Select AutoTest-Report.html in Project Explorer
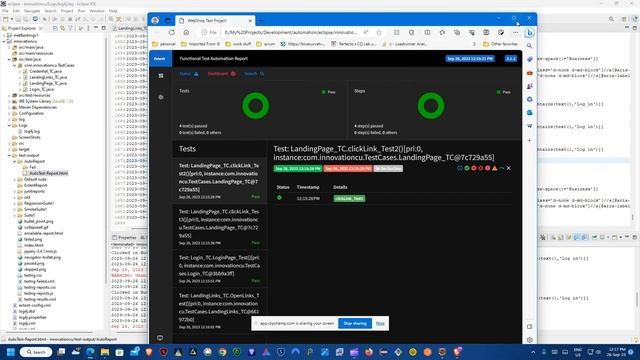 (48, 173)
